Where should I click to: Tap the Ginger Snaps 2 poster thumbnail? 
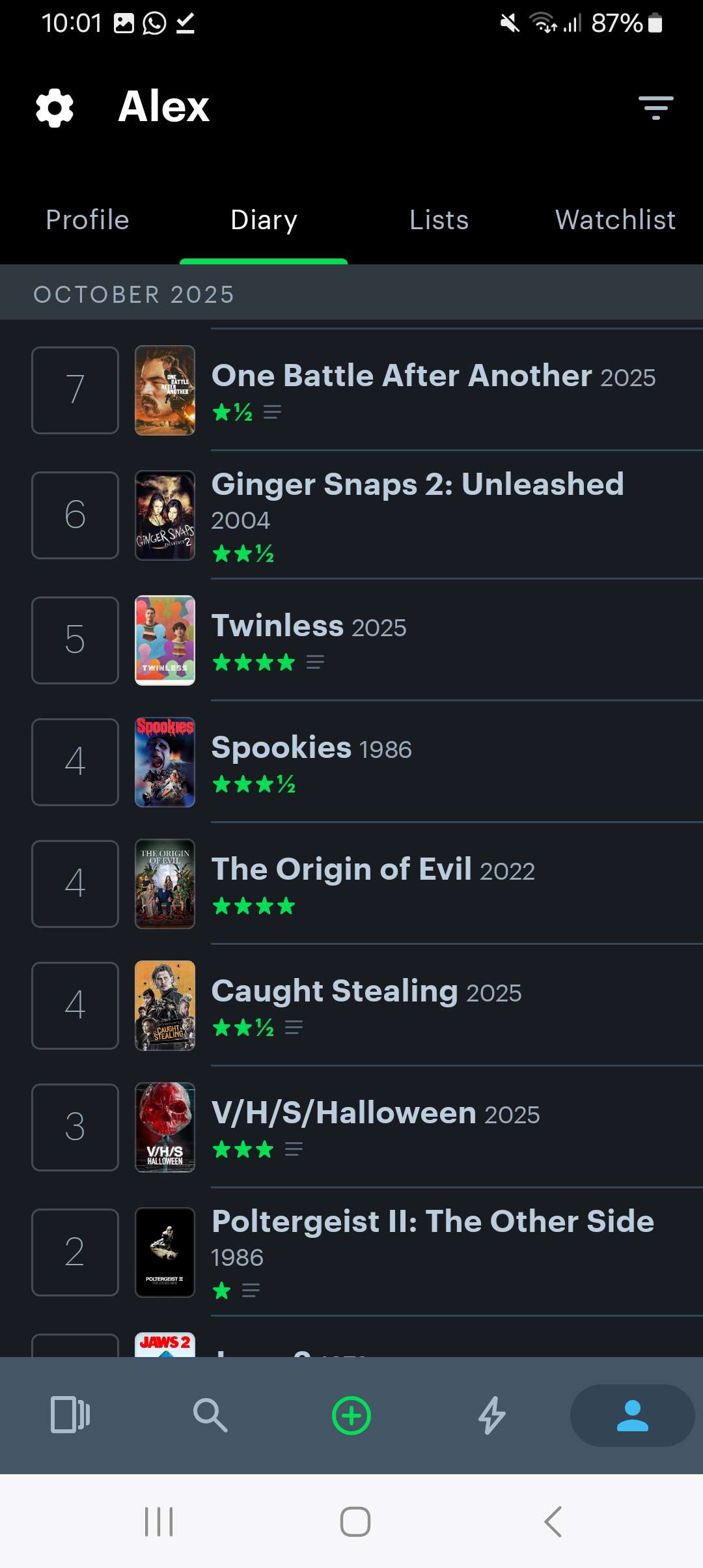point(165,515)
